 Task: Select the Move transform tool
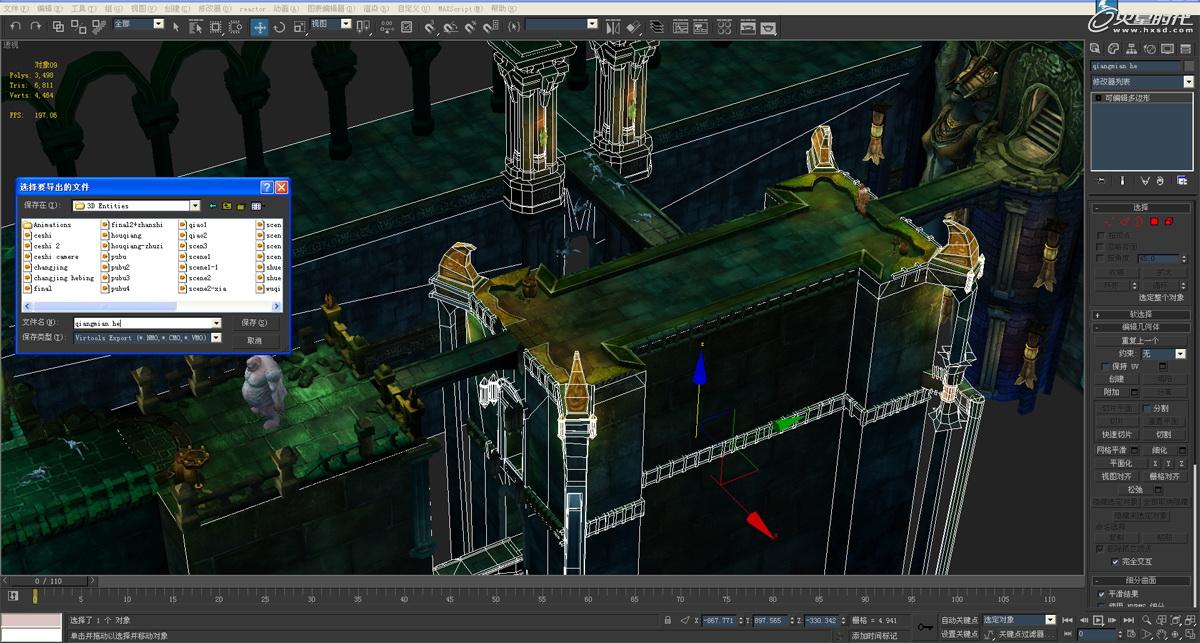click(260, 27)
